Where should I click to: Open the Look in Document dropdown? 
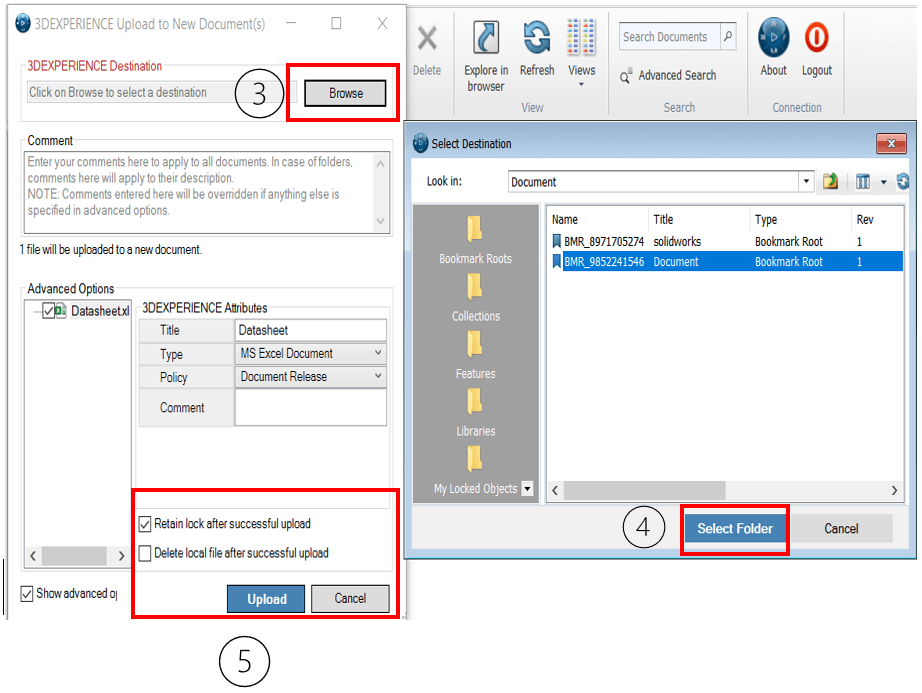806,182
